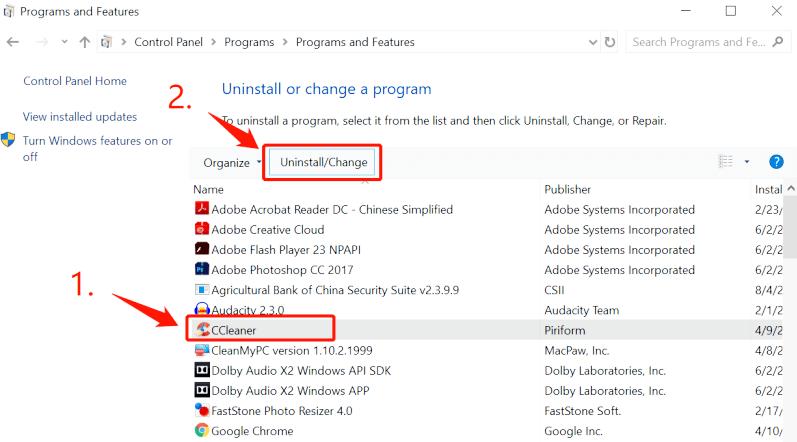Go up one folder level arrow
Screen dimensions: 797x442
tap(85, 42)
